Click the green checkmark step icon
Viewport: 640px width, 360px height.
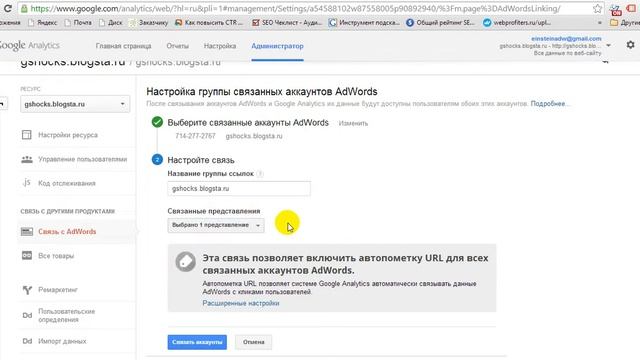(157, 122)
